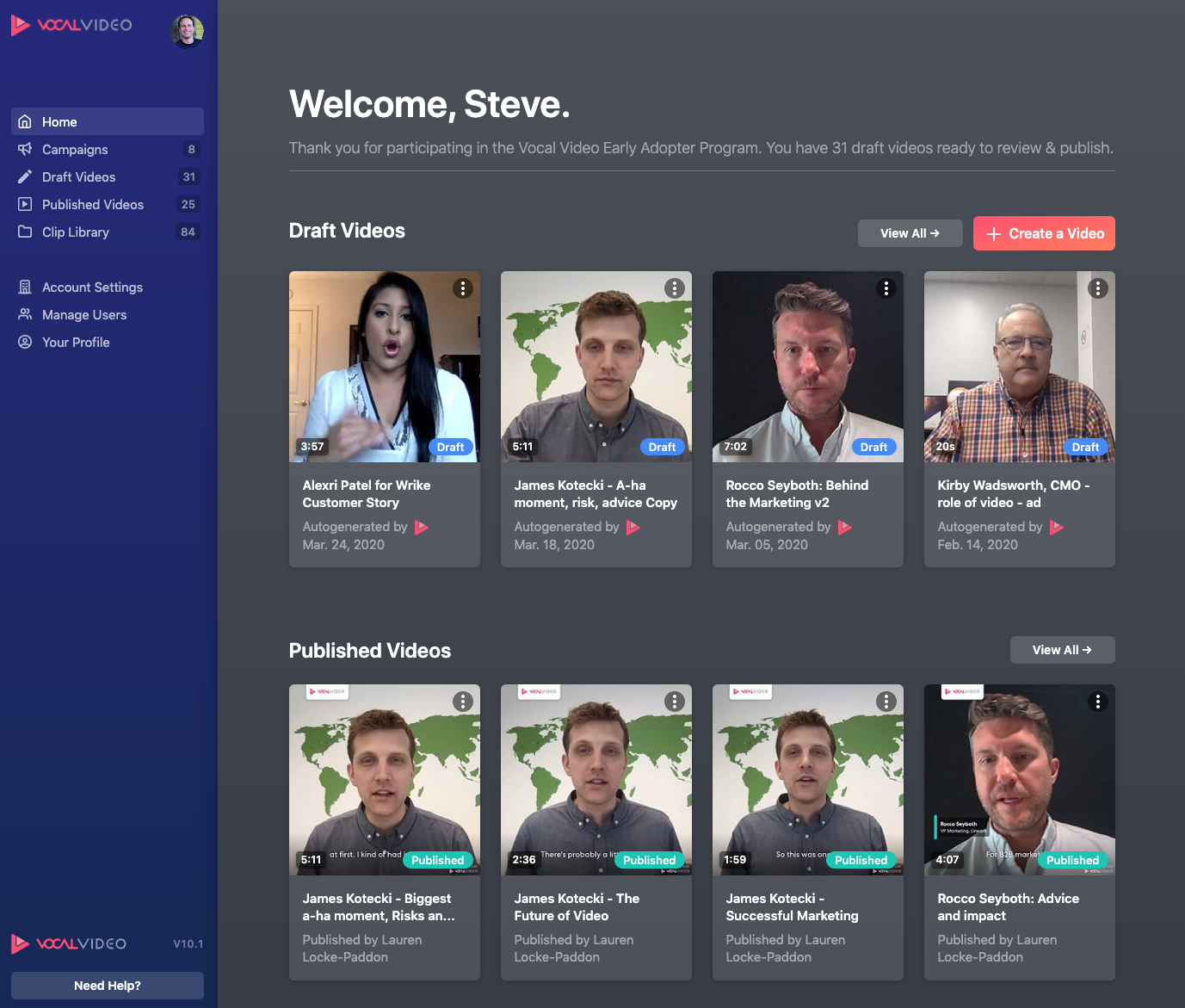Viewport: 1185px width, 1008px height.
Task: Click the Clip Library folder icon
Action: 25,232
